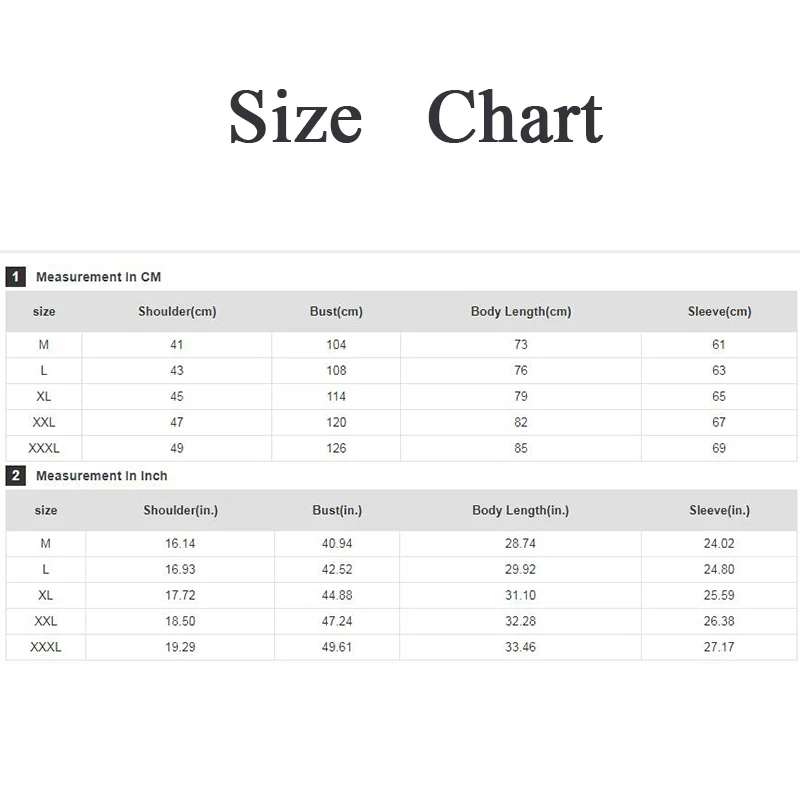Select the XL size cell in Inch table
Screen dimensions: 800x800
[x=45, y=595]
